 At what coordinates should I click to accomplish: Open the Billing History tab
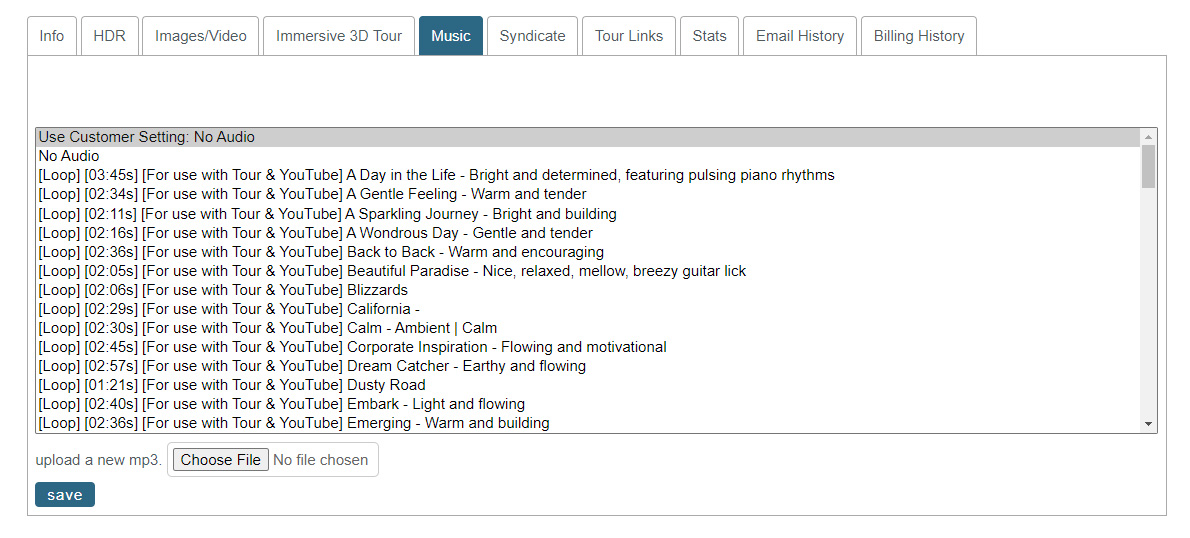point(918,36)
